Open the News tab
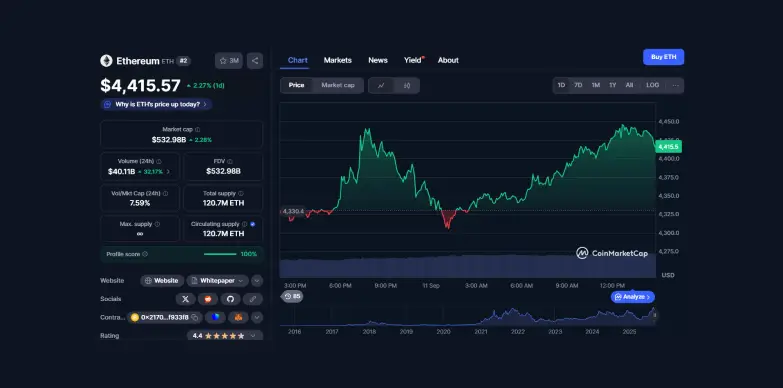The image size is (783, 388). coord(378,60)
